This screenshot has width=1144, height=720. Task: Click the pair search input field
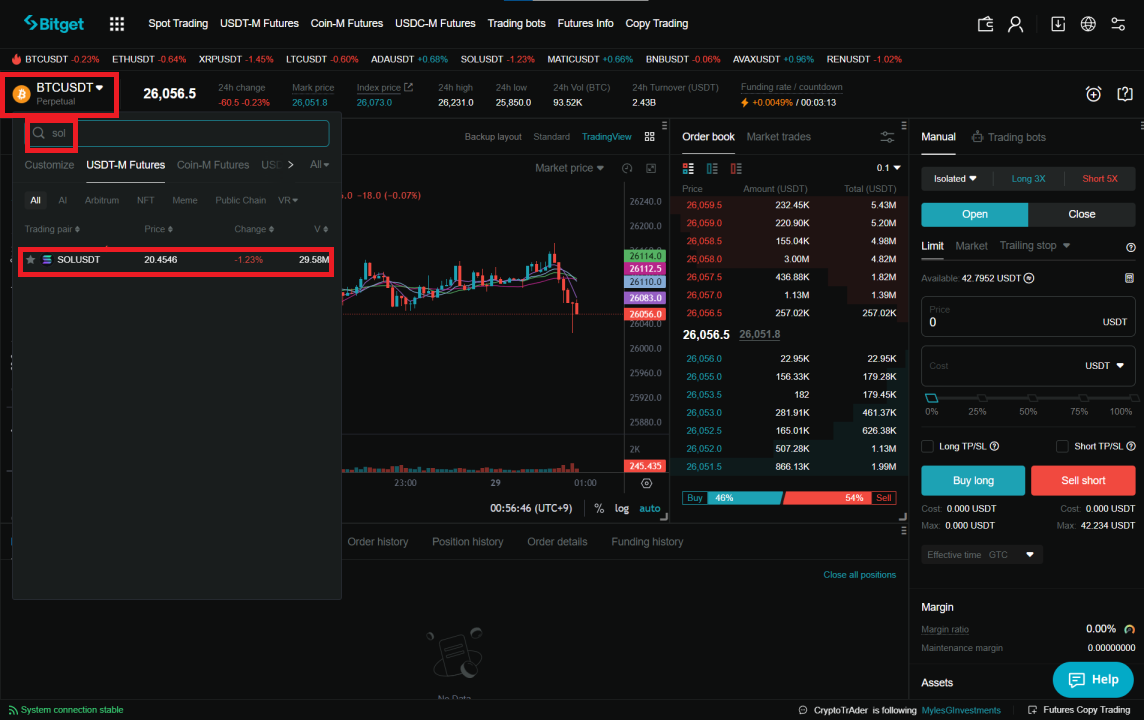[x=177, y=133]
